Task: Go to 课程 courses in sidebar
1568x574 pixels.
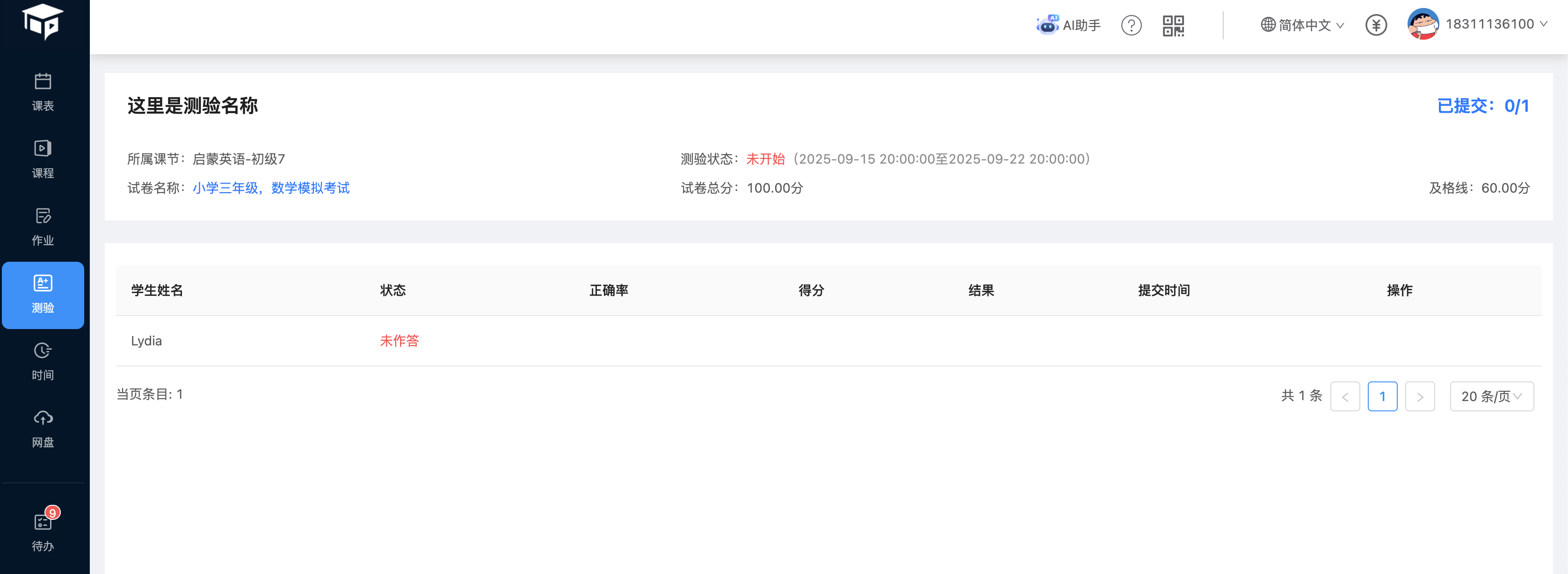Action: [x=43, y=159]
